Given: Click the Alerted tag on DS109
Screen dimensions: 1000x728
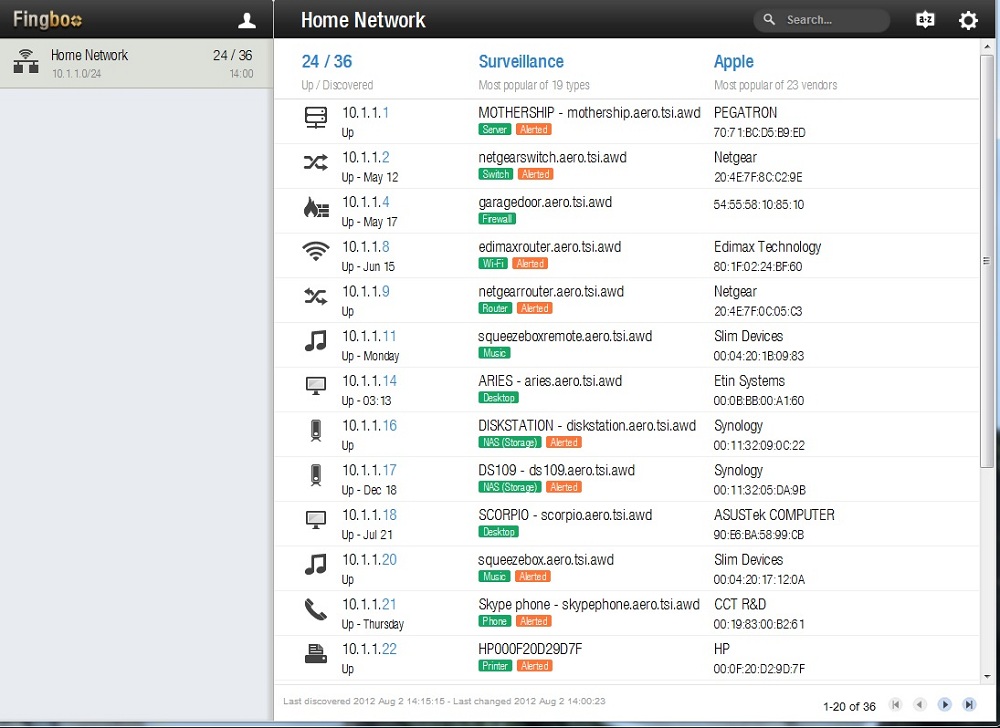Looking at the screenshot, I should [564, 486].
